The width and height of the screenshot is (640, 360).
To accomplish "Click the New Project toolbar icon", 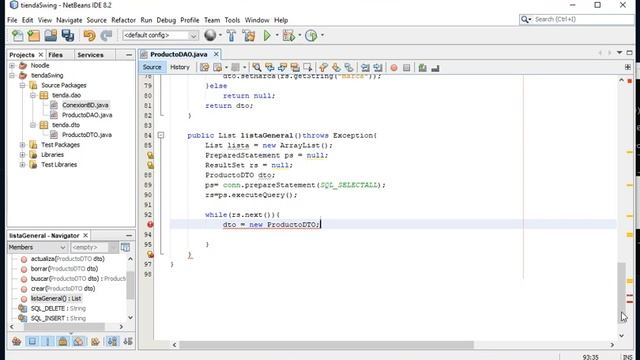I will (33, 36).
